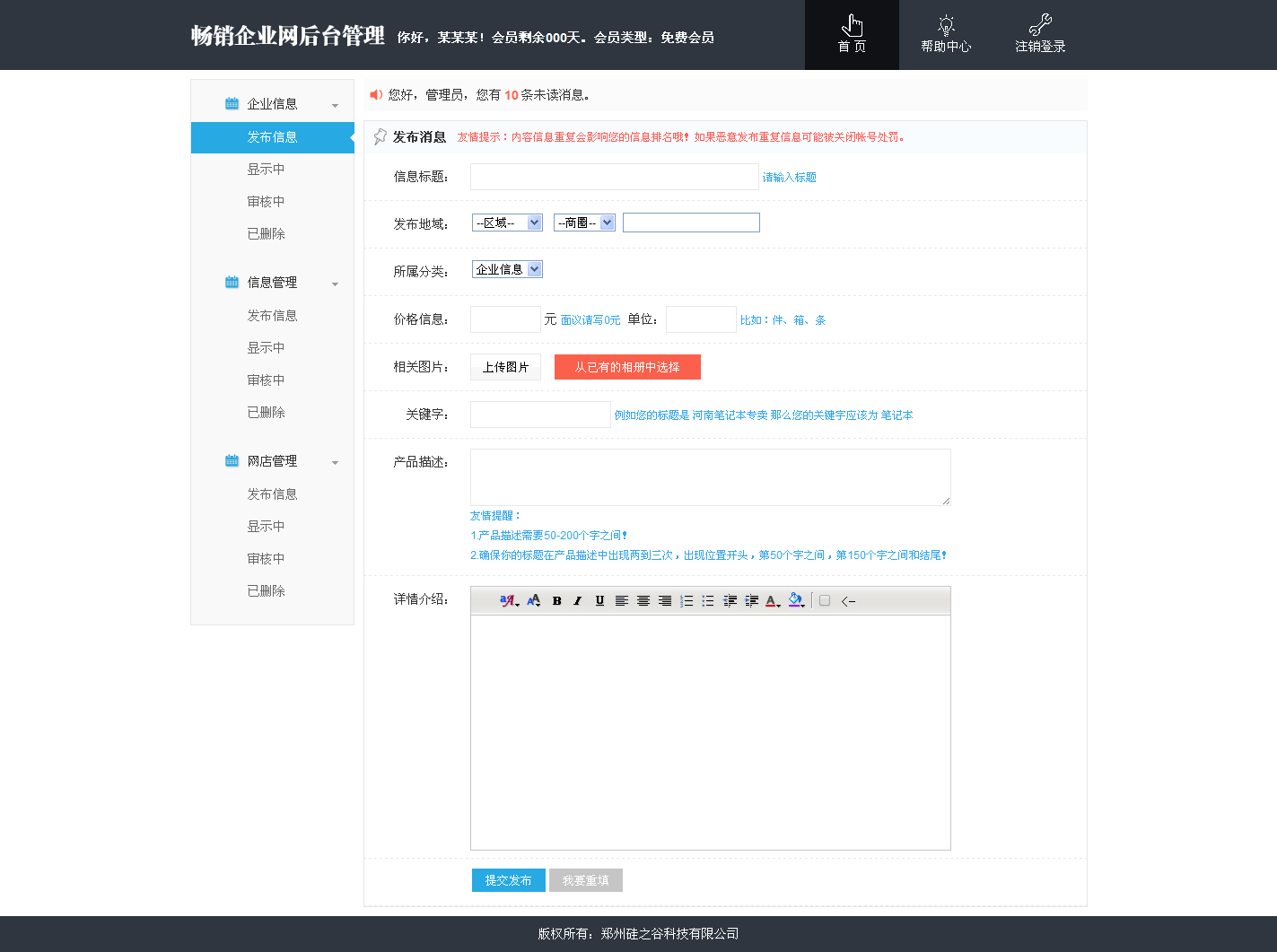This screenshot has width=1277, height=952.
Task: Click the 畅销企业网后台管理 title
Action: point(287,36)
